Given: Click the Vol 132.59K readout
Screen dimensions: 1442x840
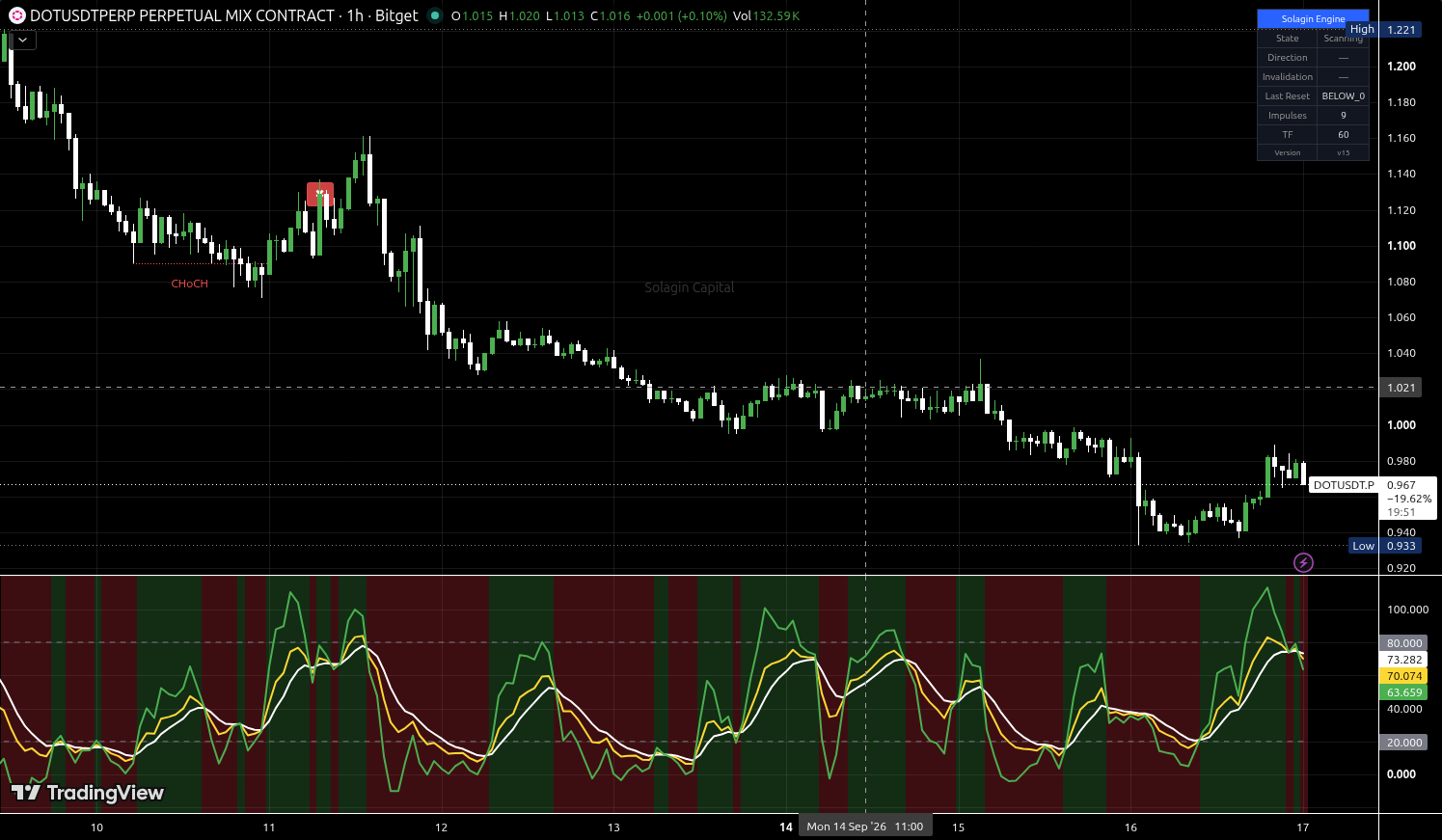Looking at the screenshot, I should coord(766,16).
